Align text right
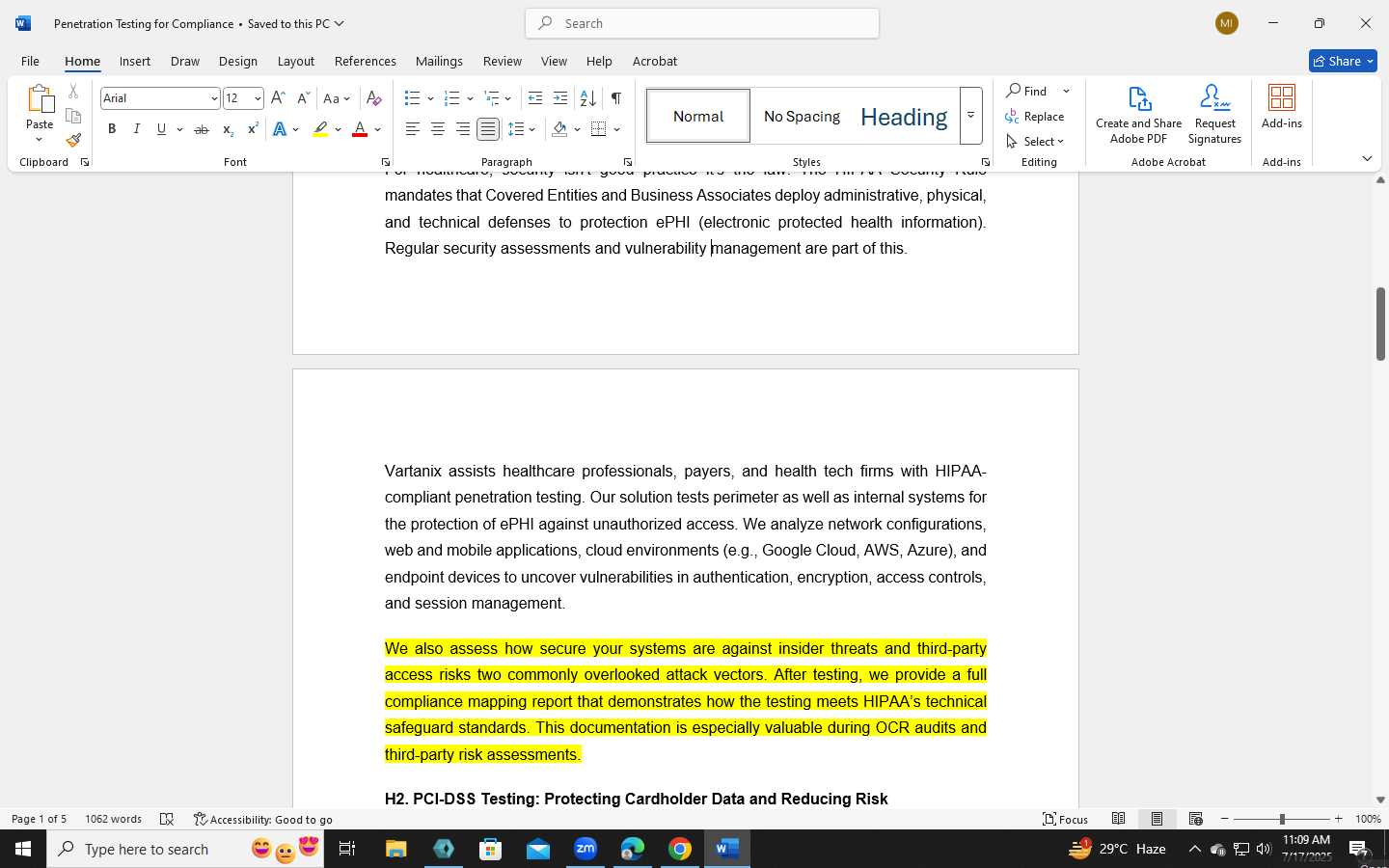 click(x=463, y=129)
